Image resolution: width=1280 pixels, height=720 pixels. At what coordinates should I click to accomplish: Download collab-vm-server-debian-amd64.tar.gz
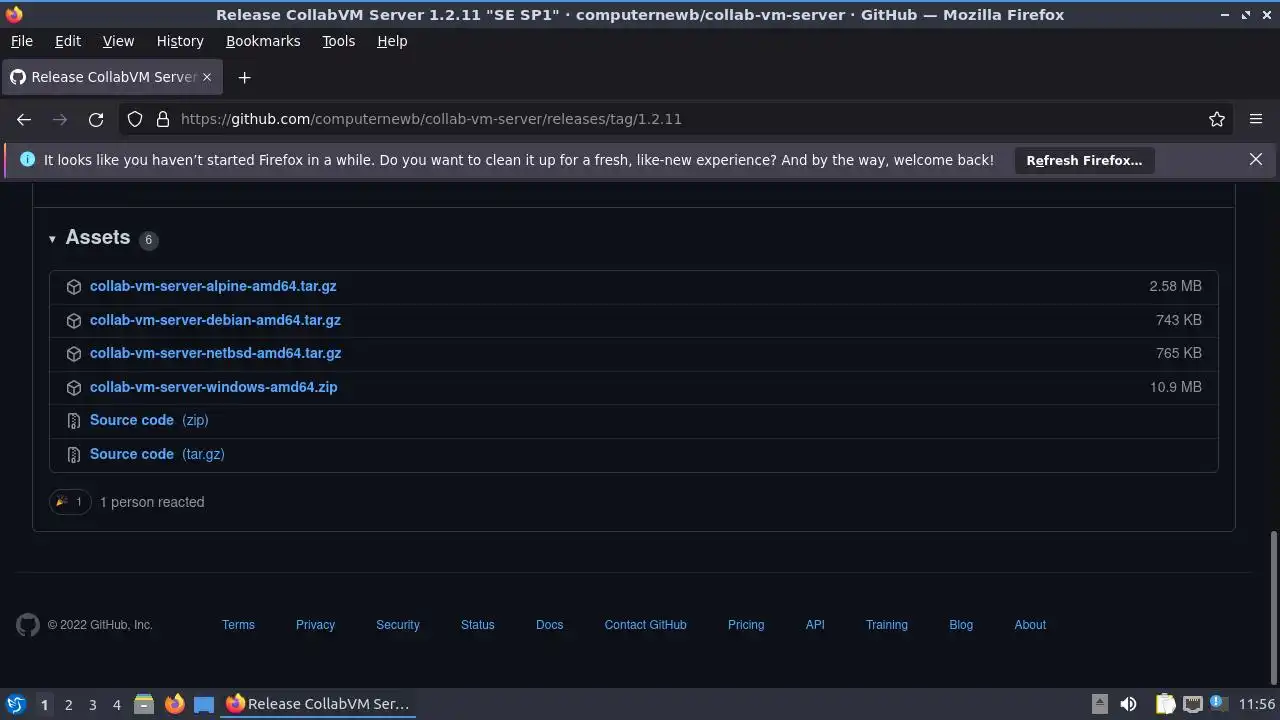click(x=215, y=320)
